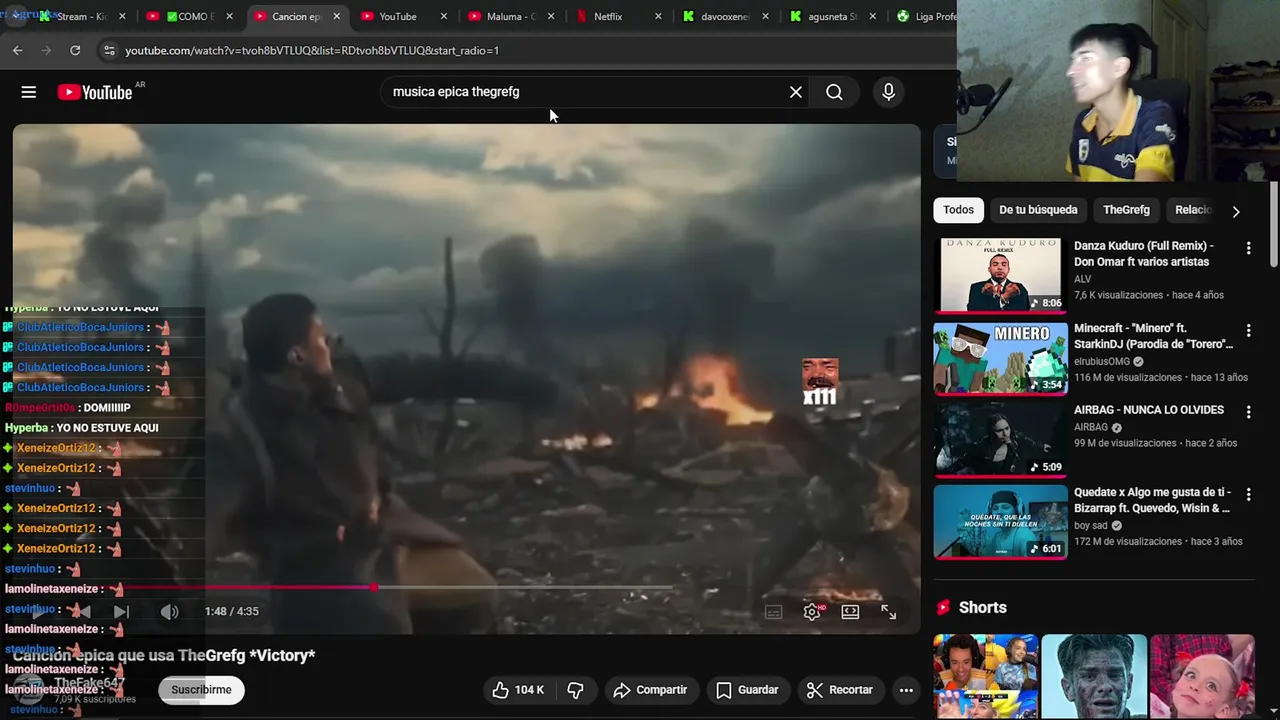Enter fullscreen on the video player

click(x=888, y=612)
